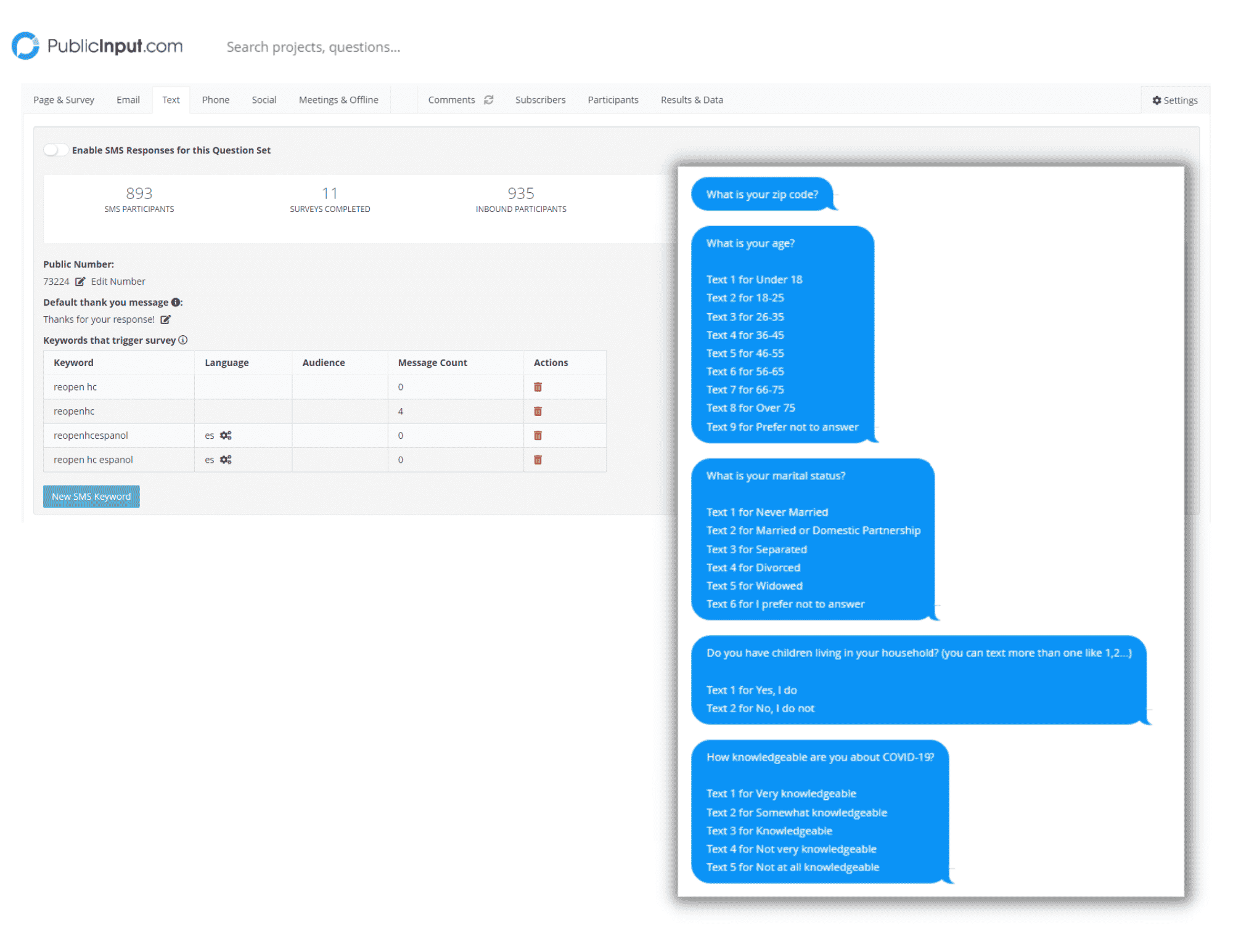This screenshot has height=952, width=1233.
Task: Click New SMS Keyword button
Action: coord(90,495)
